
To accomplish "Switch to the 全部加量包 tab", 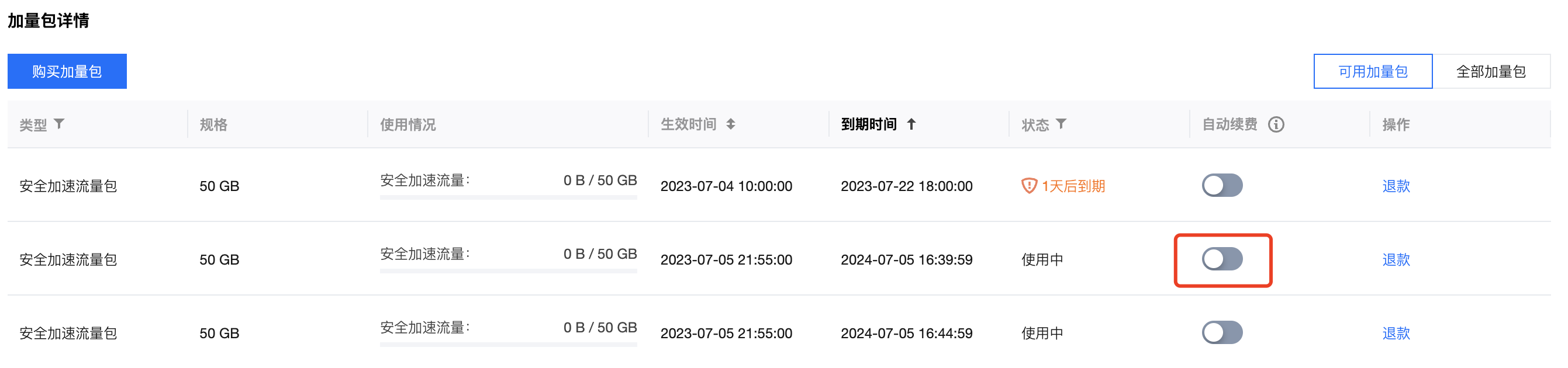I will point(1491,71).
